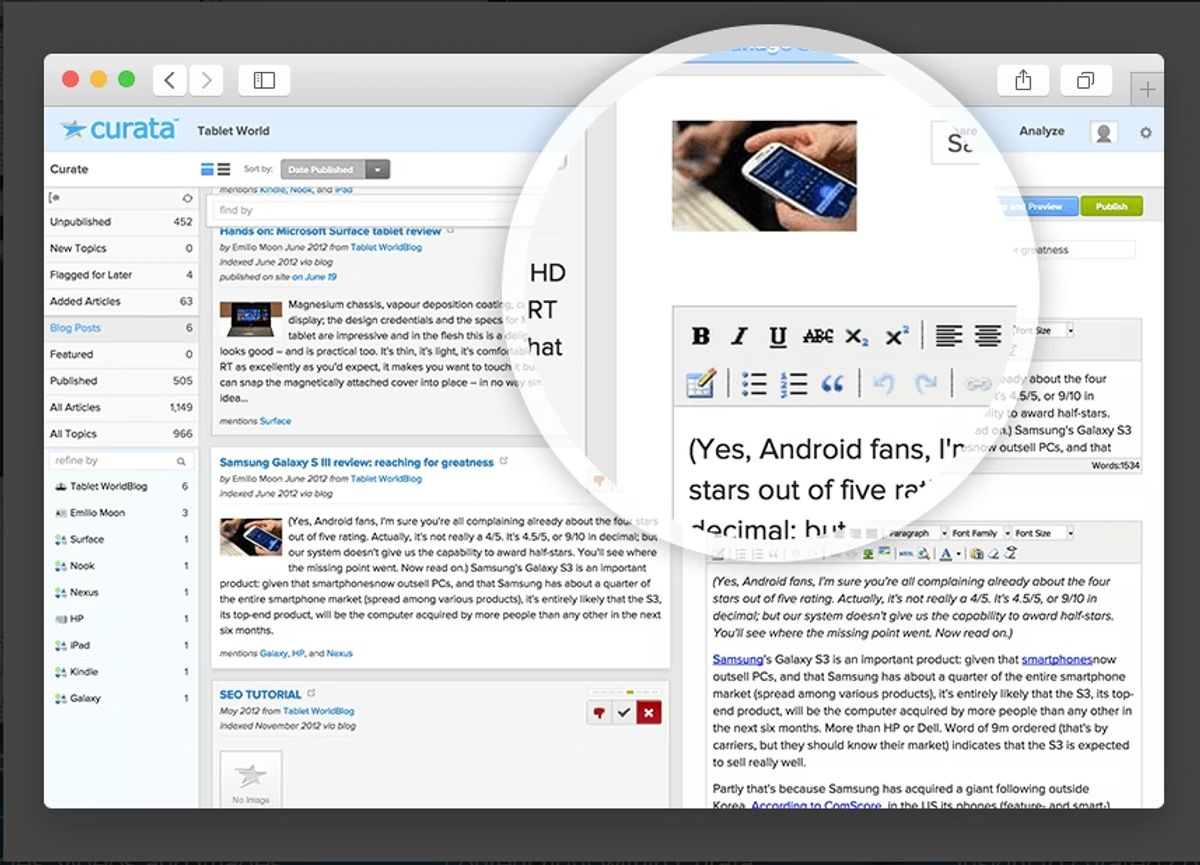Center-align text in the magnified toolbar
Screen dimensions: 1200x865
pyautogui.click(x=988, y=336)
